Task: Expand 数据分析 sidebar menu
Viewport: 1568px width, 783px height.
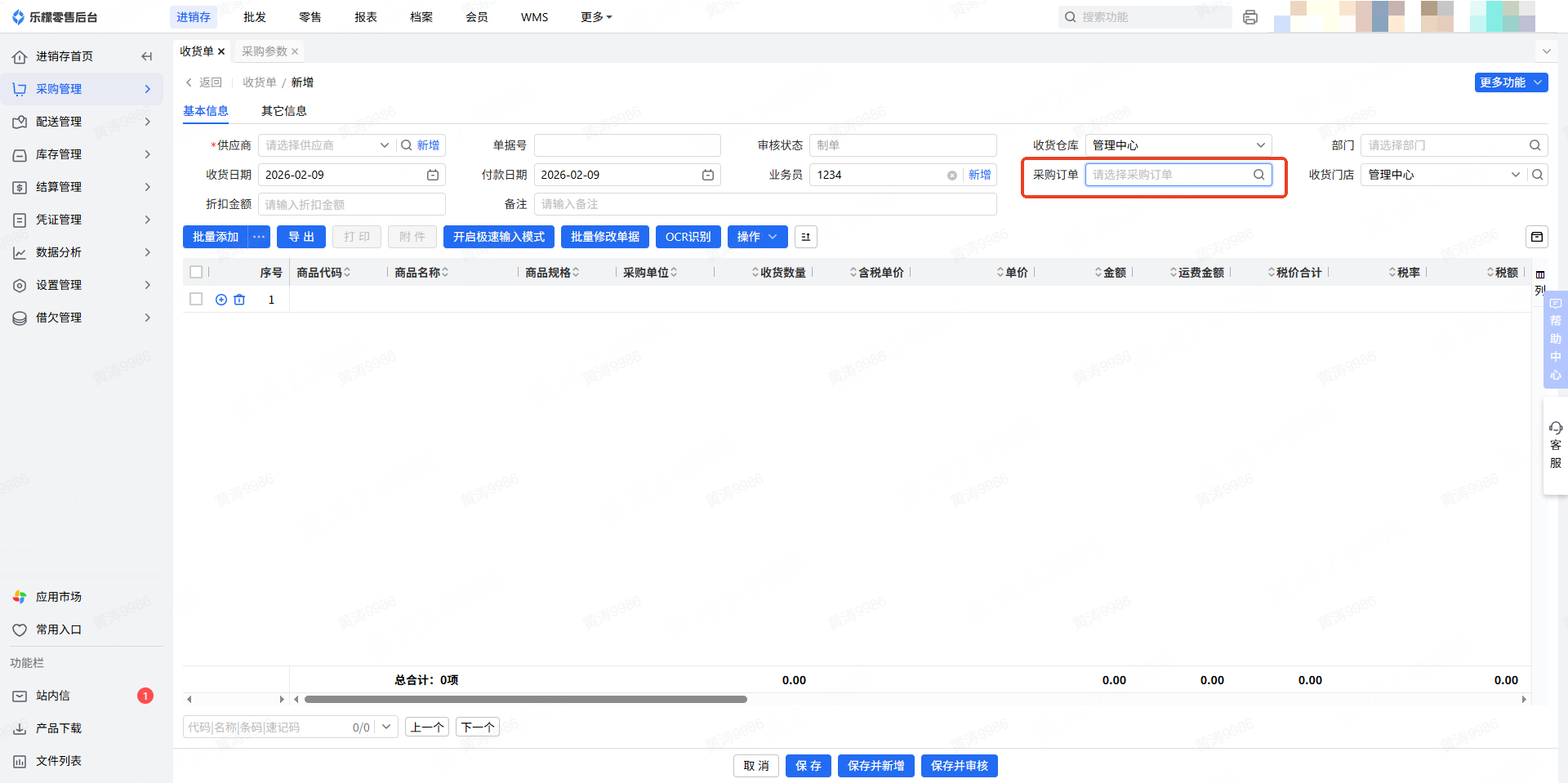Action: (x=82, y=252)
